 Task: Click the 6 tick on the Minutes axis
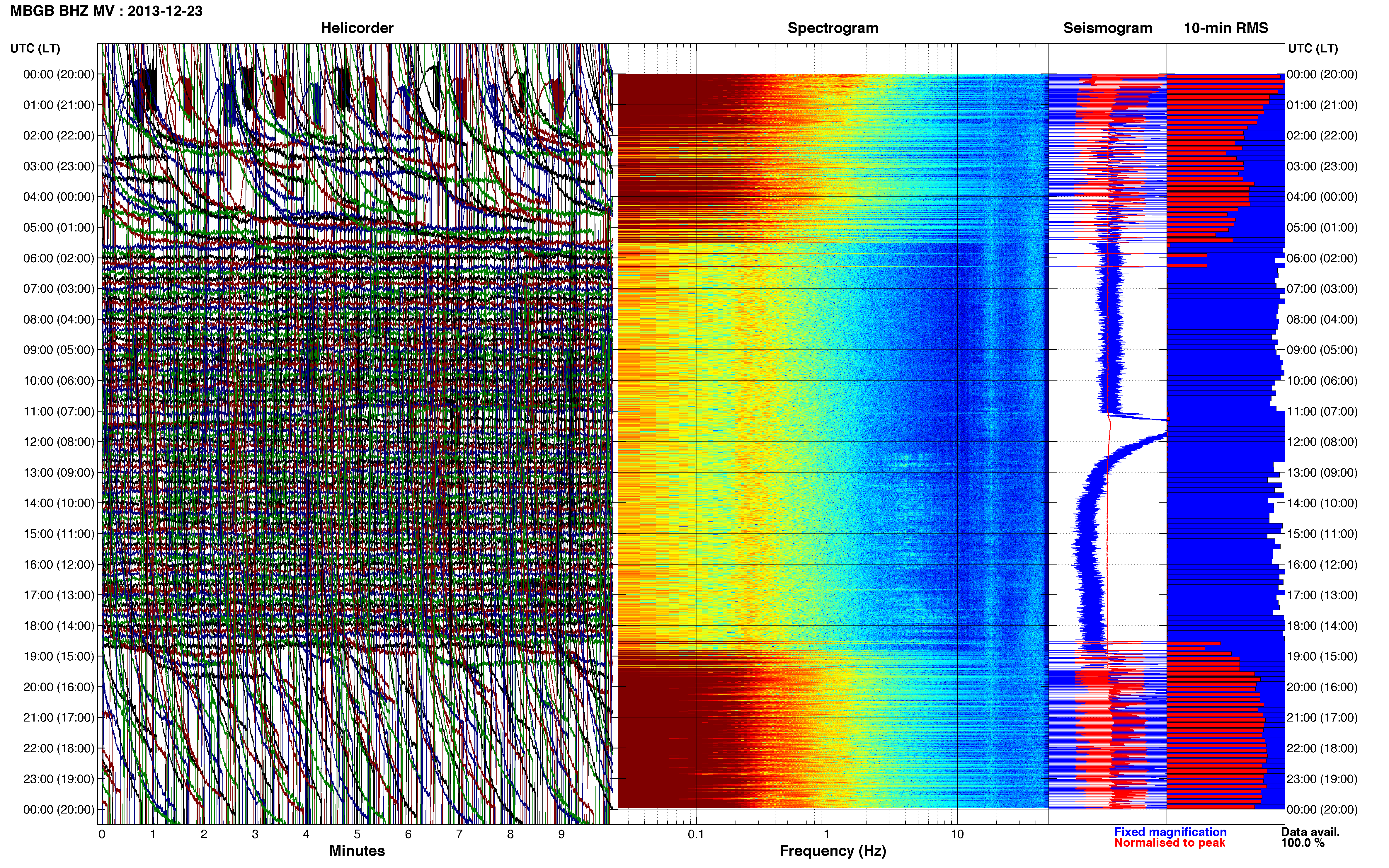click(408, 834)
